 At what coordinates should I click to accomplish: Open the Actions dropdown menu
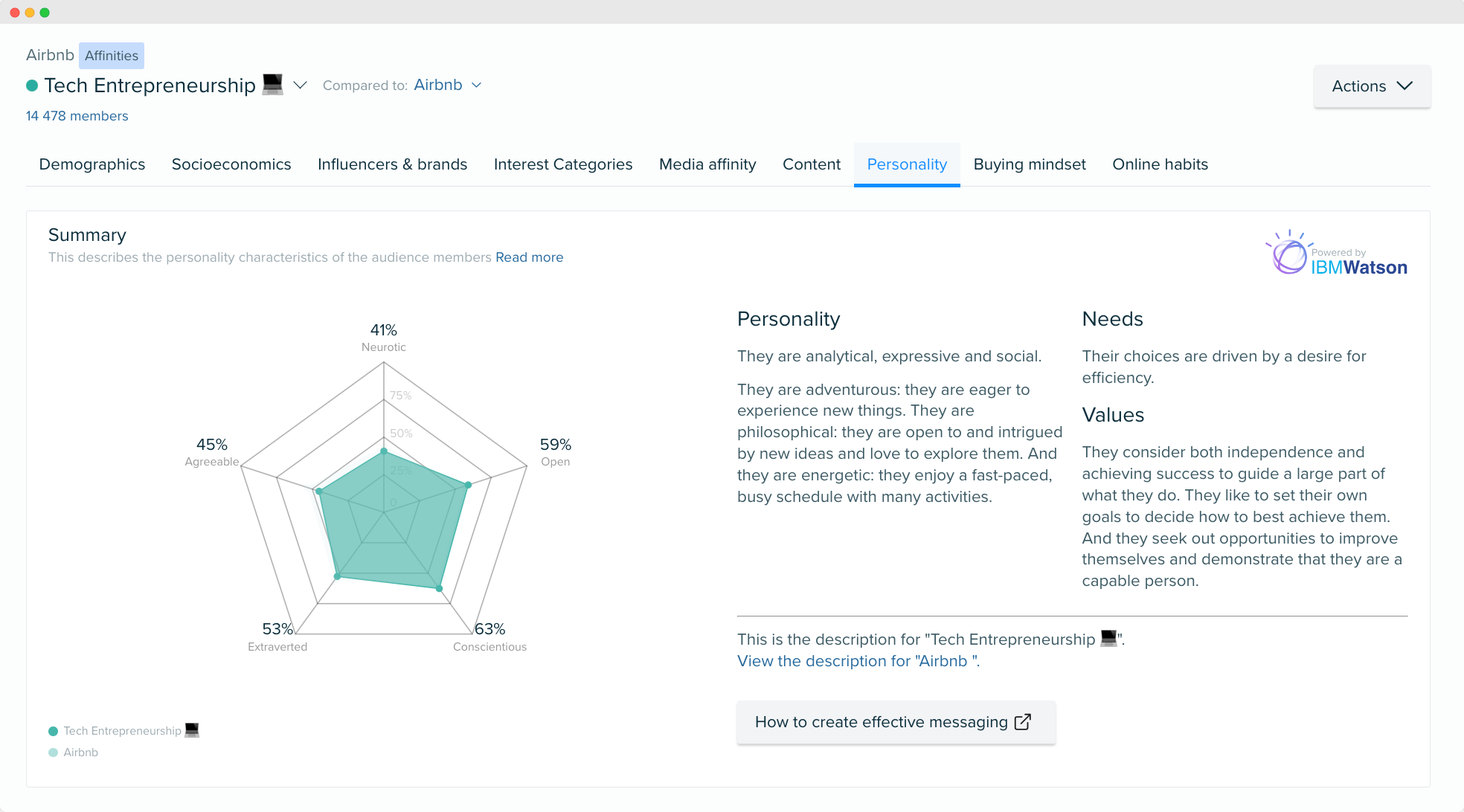[1373, 86]
